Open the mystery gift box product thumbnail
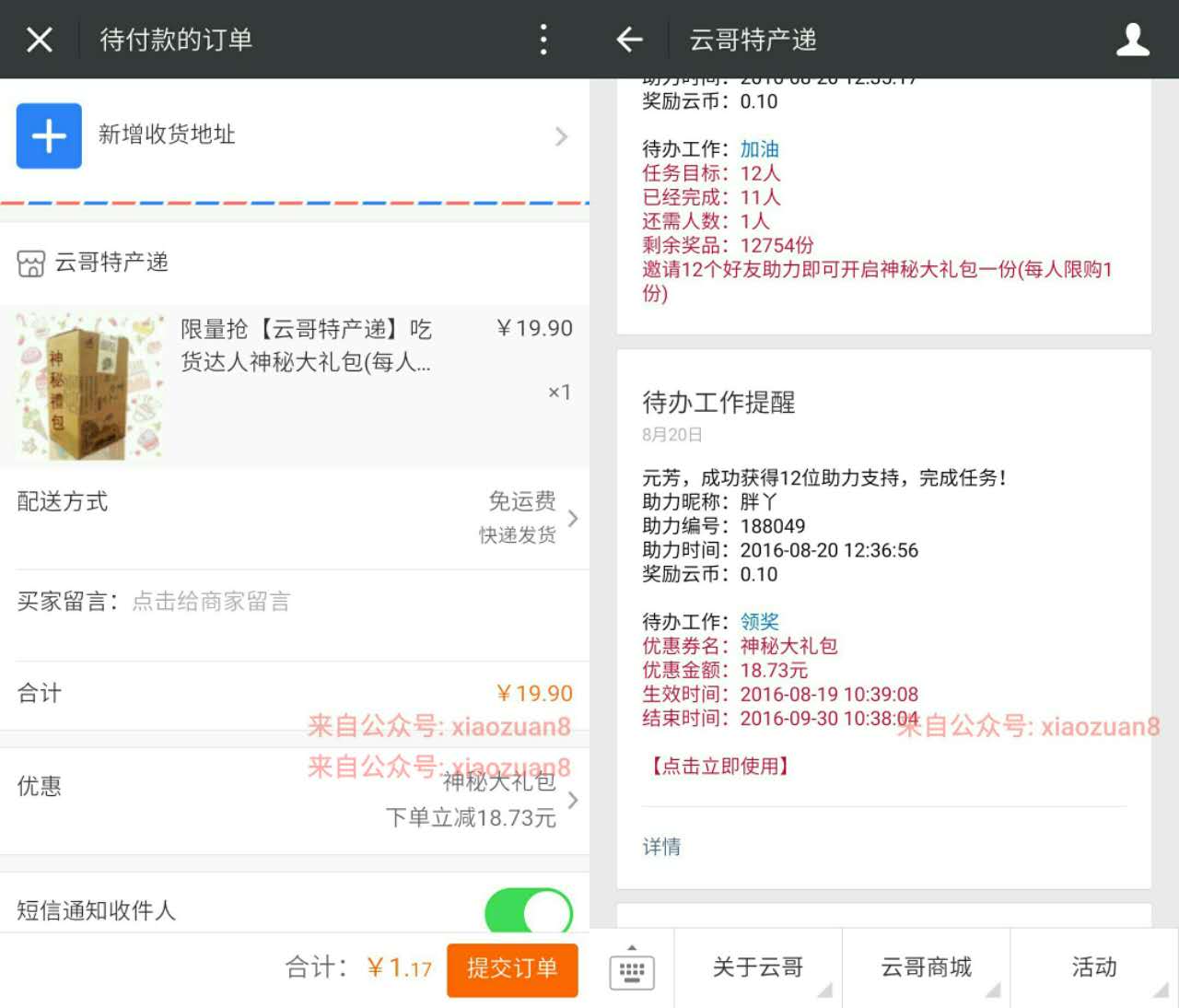This screenshot has width=1179, height=1008. tap(90, 386)
